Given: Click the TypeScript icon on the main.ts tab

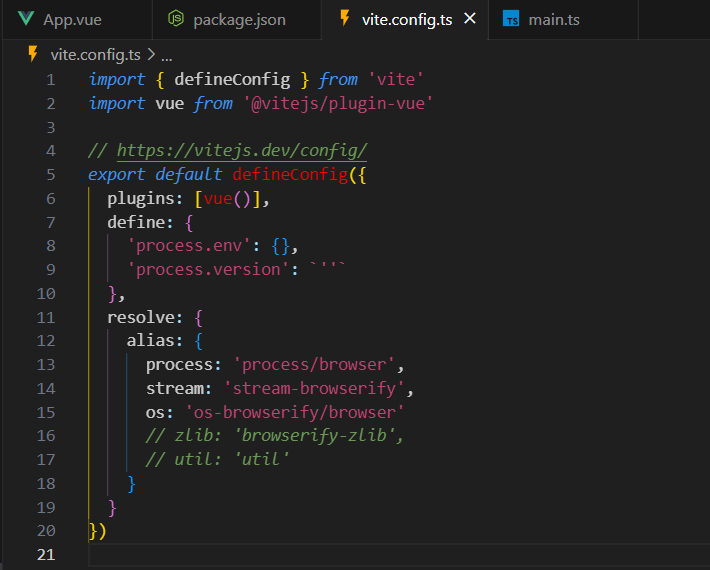Looking at the screenshot, I should click(x=511, y=19).
